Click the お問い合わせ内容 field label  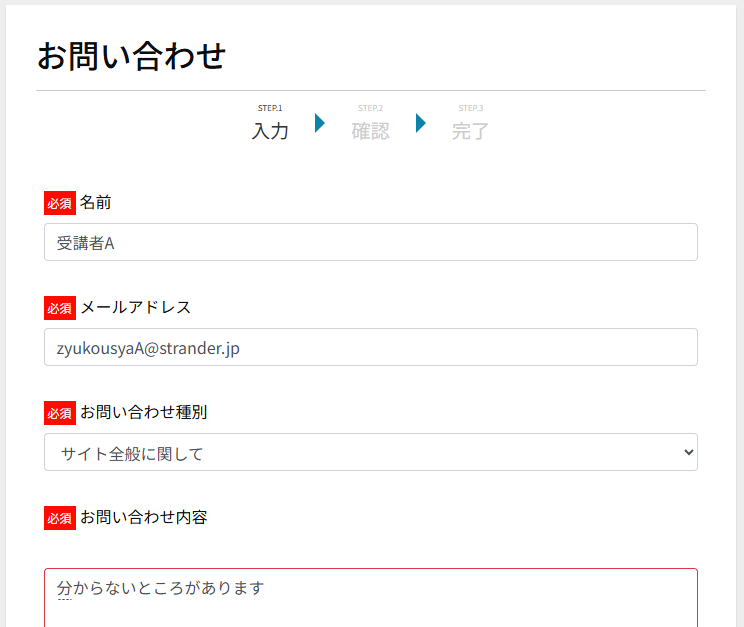pyautogui.click(x=143, y=517)
